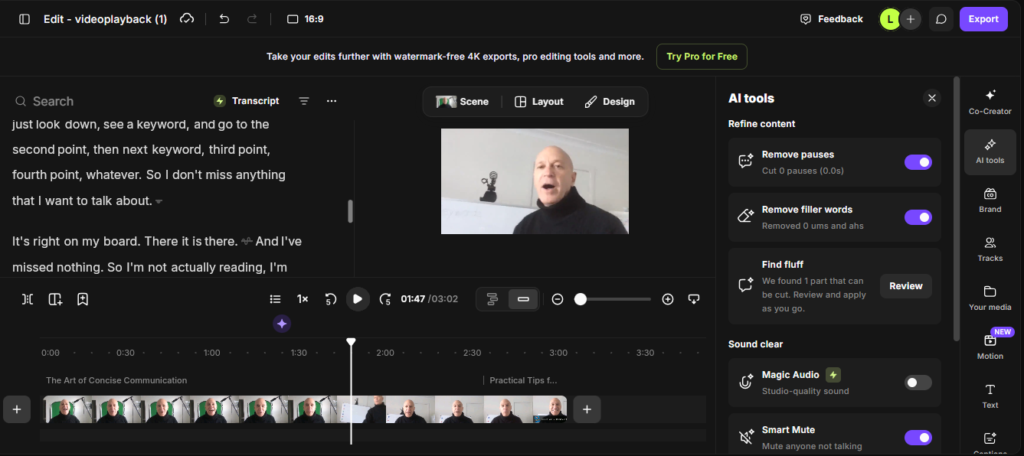The height and width of the screenshot is (456, 1024).
Task: Toggle the Remove pauses switch
Action: pyautogui.click(x=918, y=162)
